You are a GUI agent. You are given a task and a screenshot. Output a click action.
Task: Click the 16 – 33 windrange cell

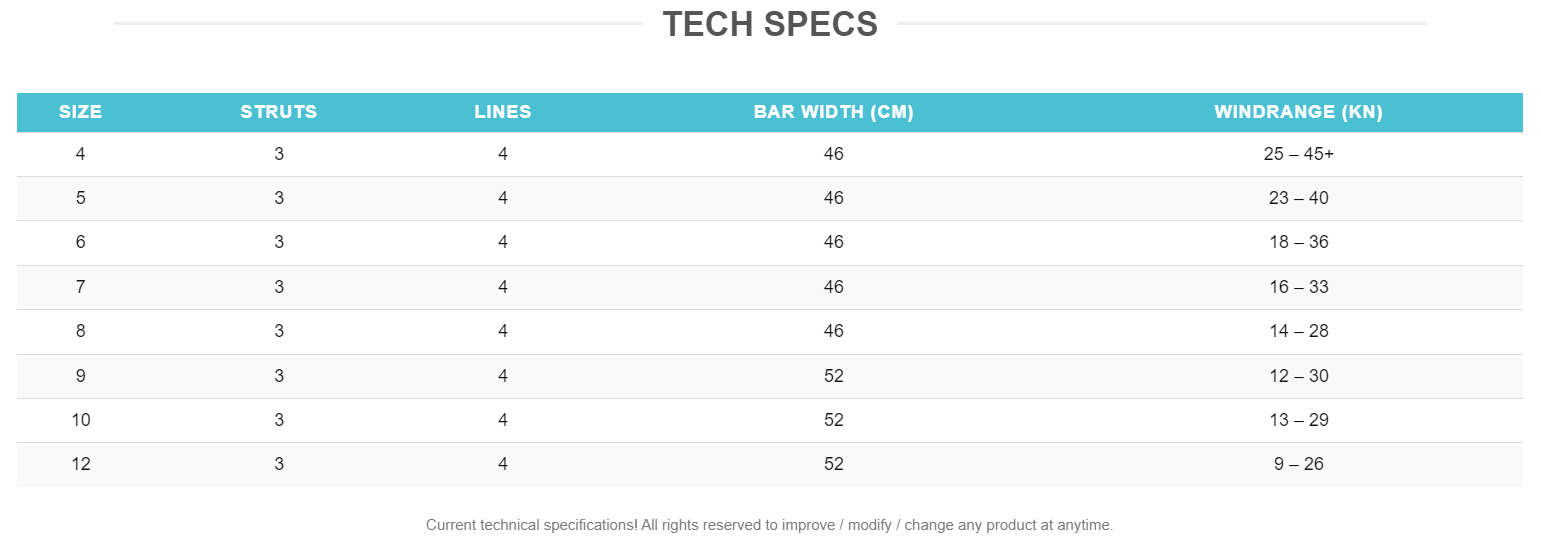click(x=1298, y=287)
